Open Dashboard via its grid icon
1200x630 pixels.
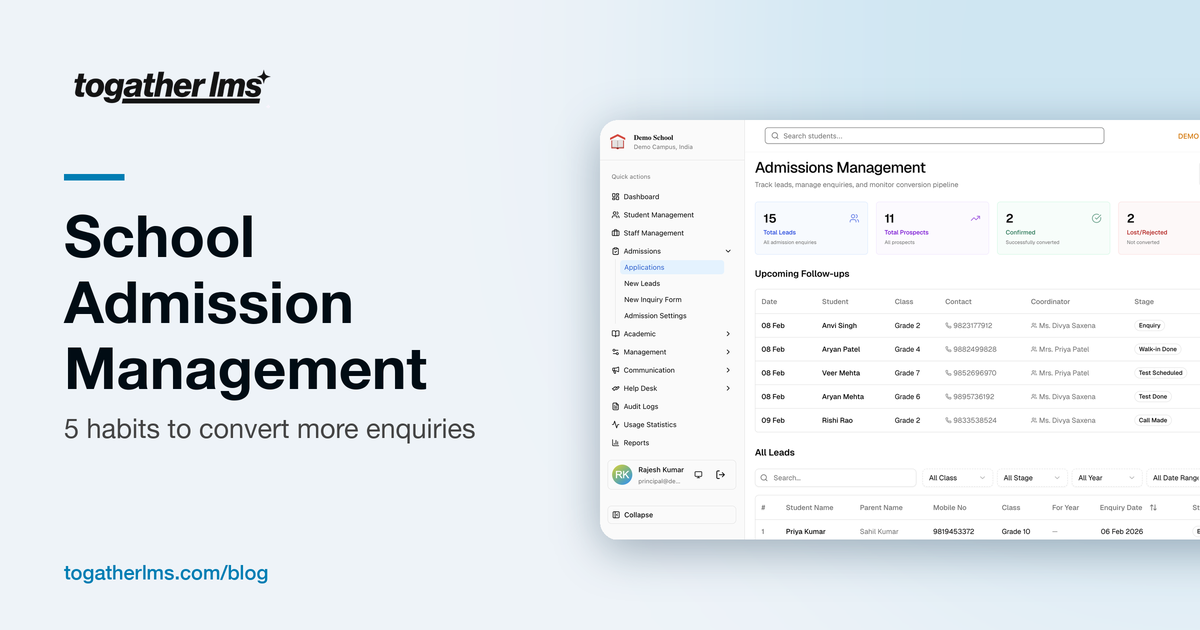[x=615, y=197]
